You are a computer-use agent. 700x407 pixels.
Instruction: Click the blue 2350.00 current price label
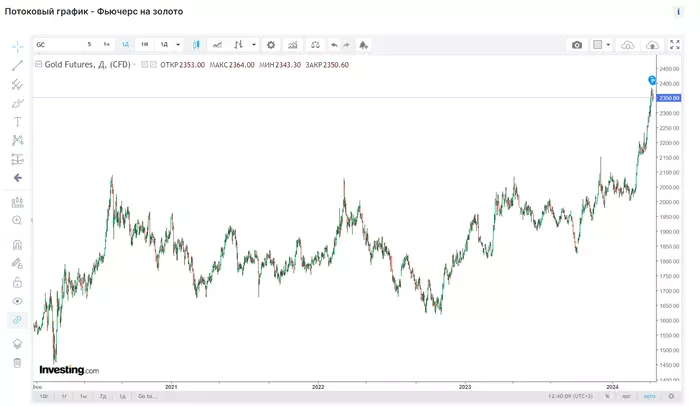pyautogui.click(x=669, y=98)
